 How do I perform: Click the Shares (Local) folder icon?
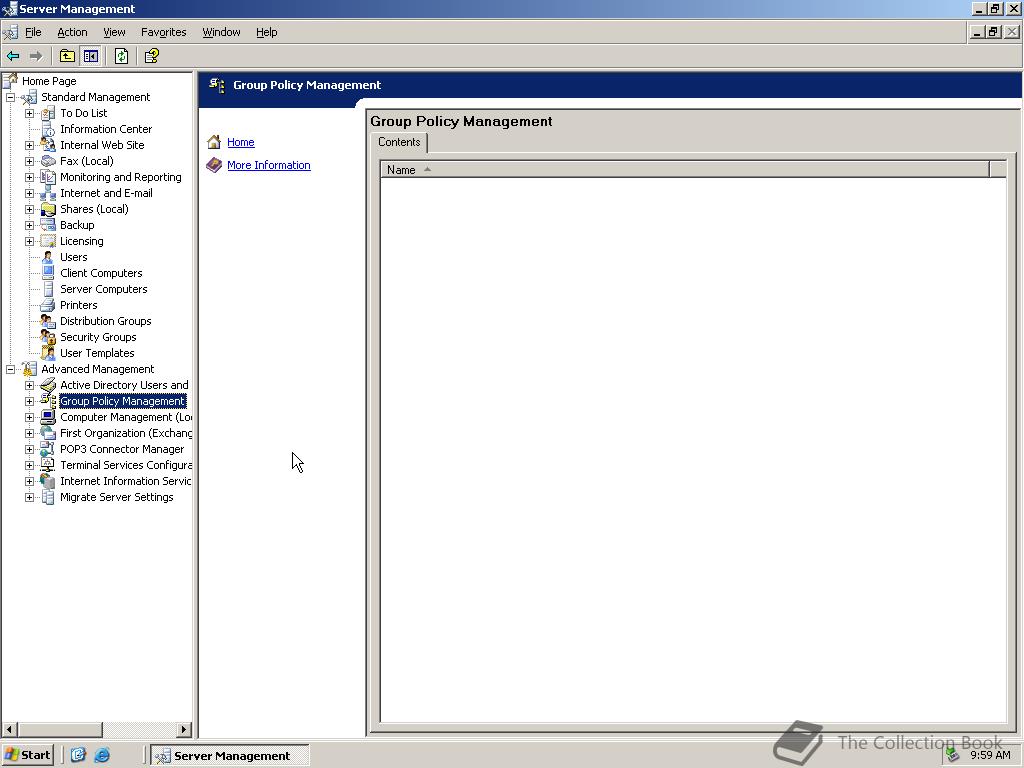[48, 209]
